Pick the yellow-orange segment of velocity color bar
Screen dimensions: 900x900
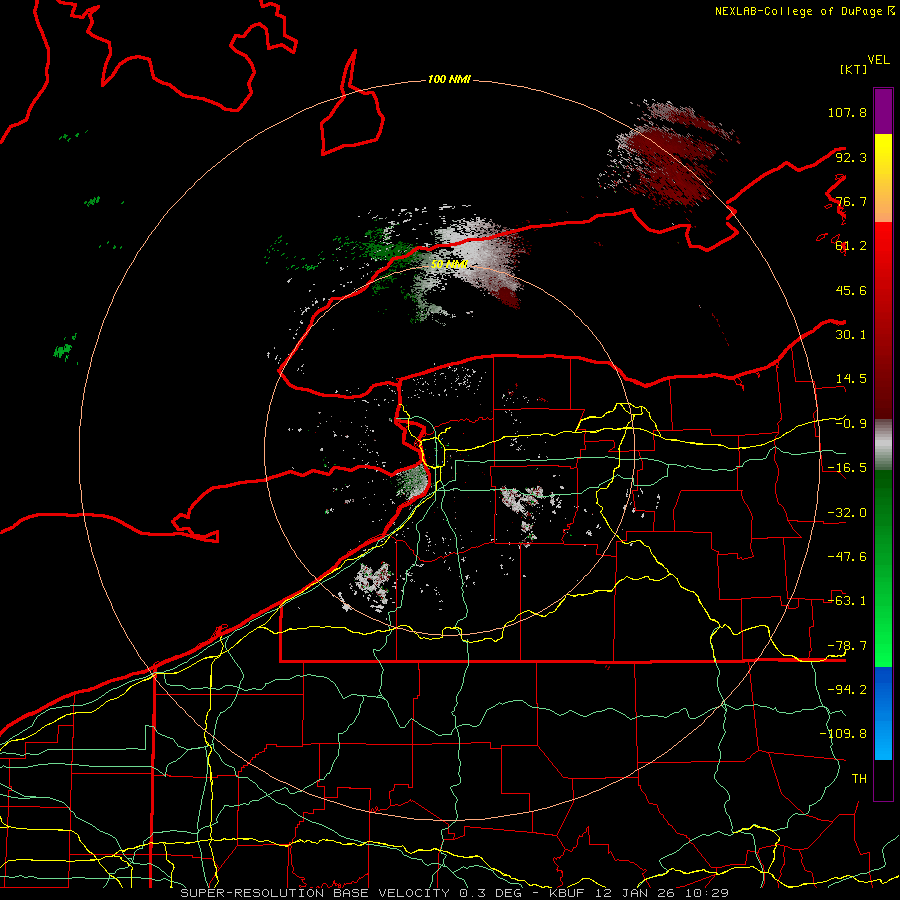click(x=883, y=178)
